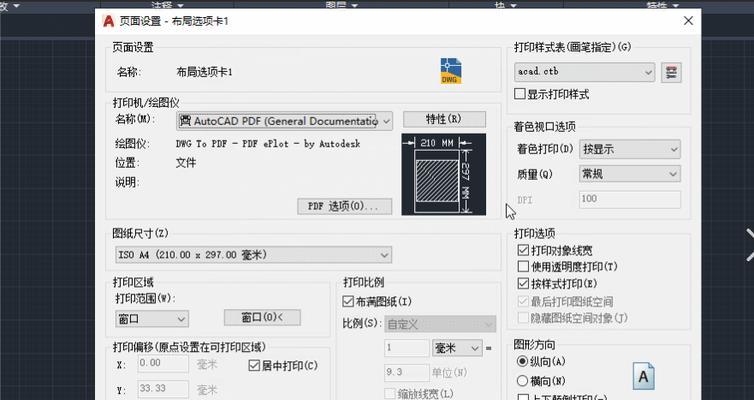The height and width of the screenshot is (400, 754).
Task: Enable 使用透明度打印 checkbox
Action: point(523,266)
